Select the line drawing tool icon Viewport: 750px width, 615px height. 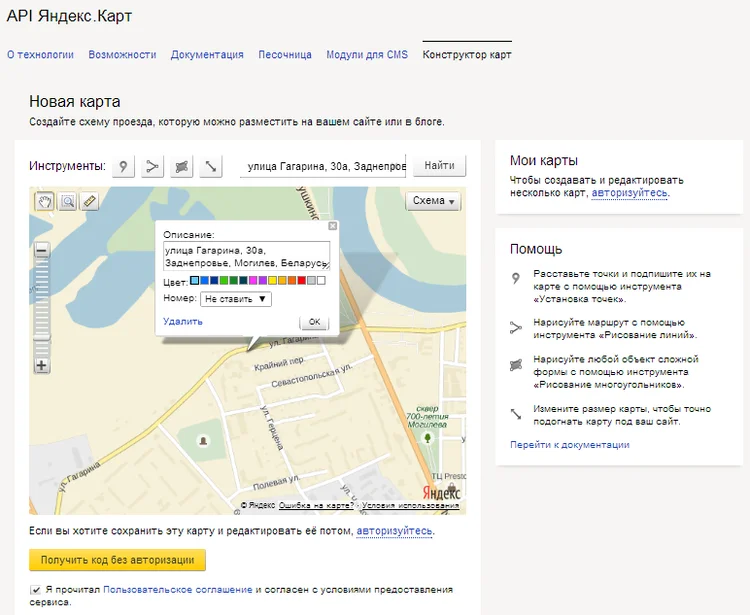(152, 166)
